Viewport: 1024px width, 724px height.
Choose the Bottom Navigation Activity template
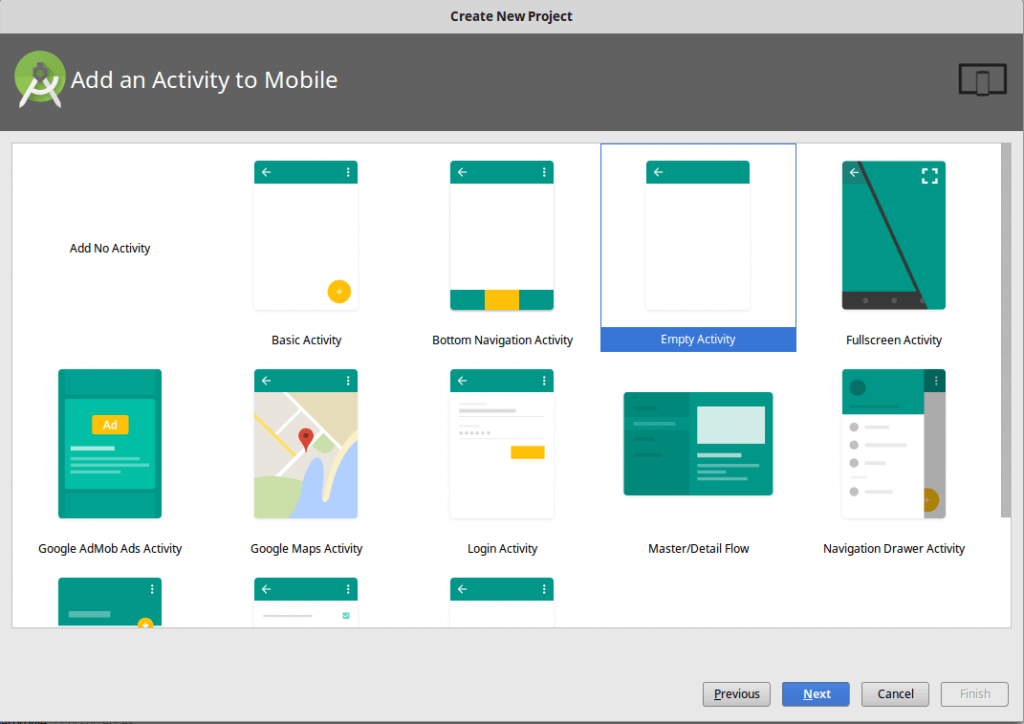tap(502, 235)
